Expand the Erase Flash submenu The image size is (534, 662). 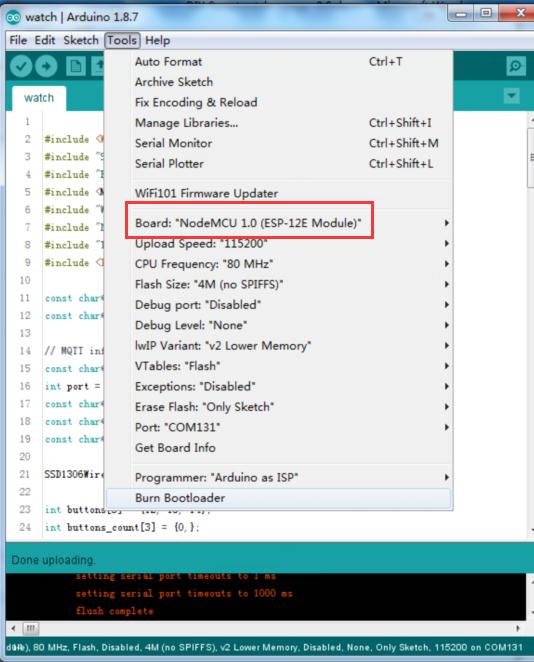[279, 407]
